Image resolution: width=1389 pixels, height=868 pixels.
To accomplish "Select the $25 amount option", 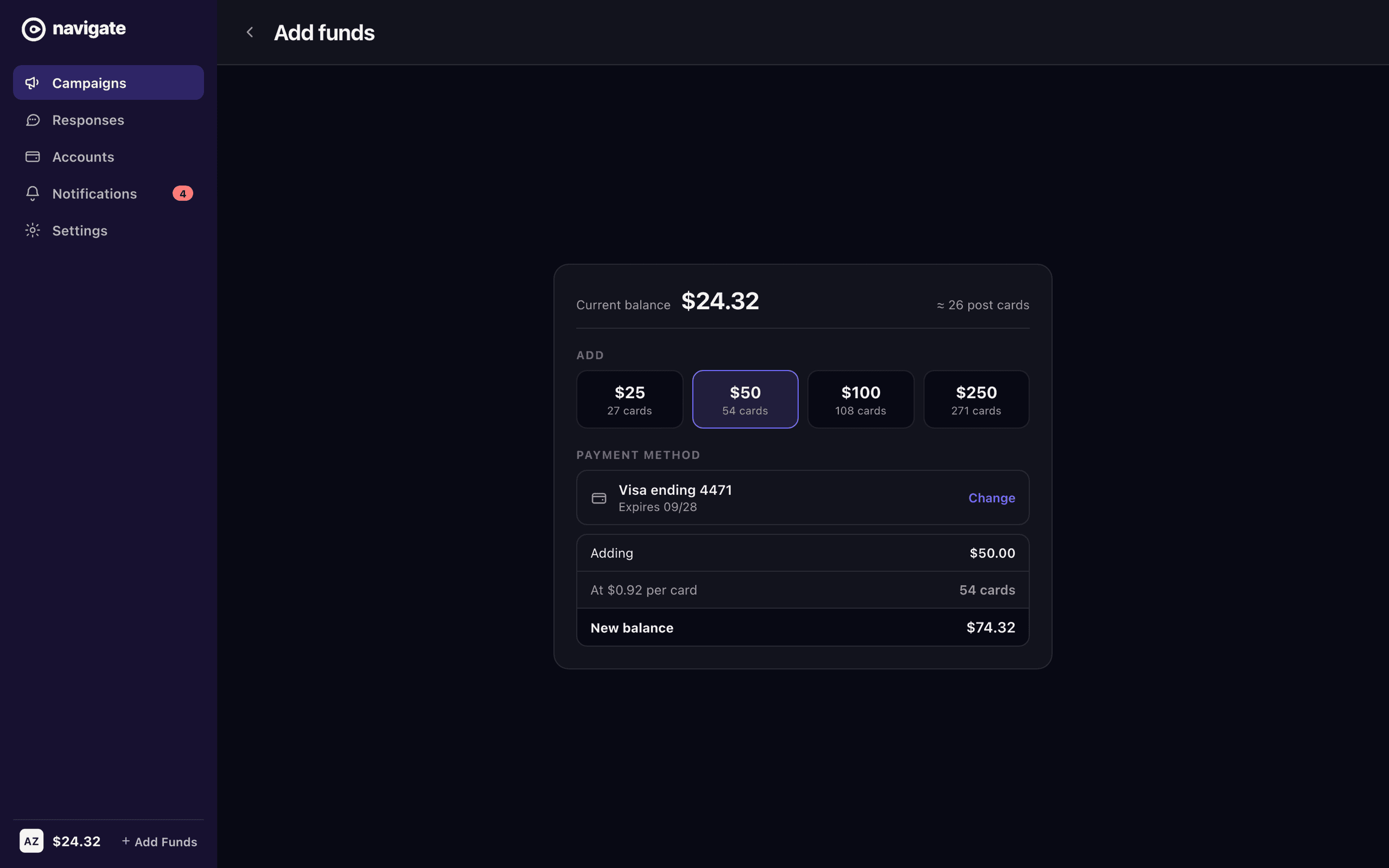I will tap(629, 399).
